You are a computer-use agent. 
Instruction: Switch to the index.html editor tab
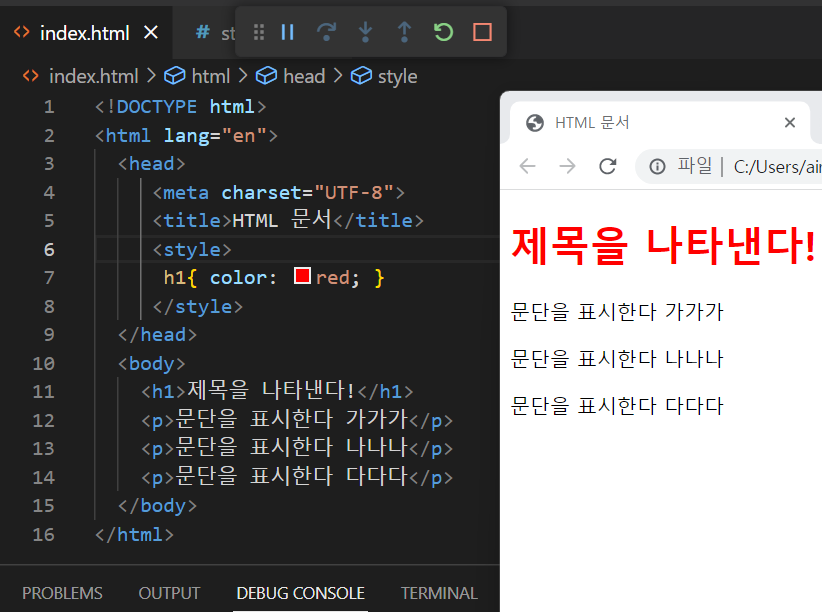point(84,34)
